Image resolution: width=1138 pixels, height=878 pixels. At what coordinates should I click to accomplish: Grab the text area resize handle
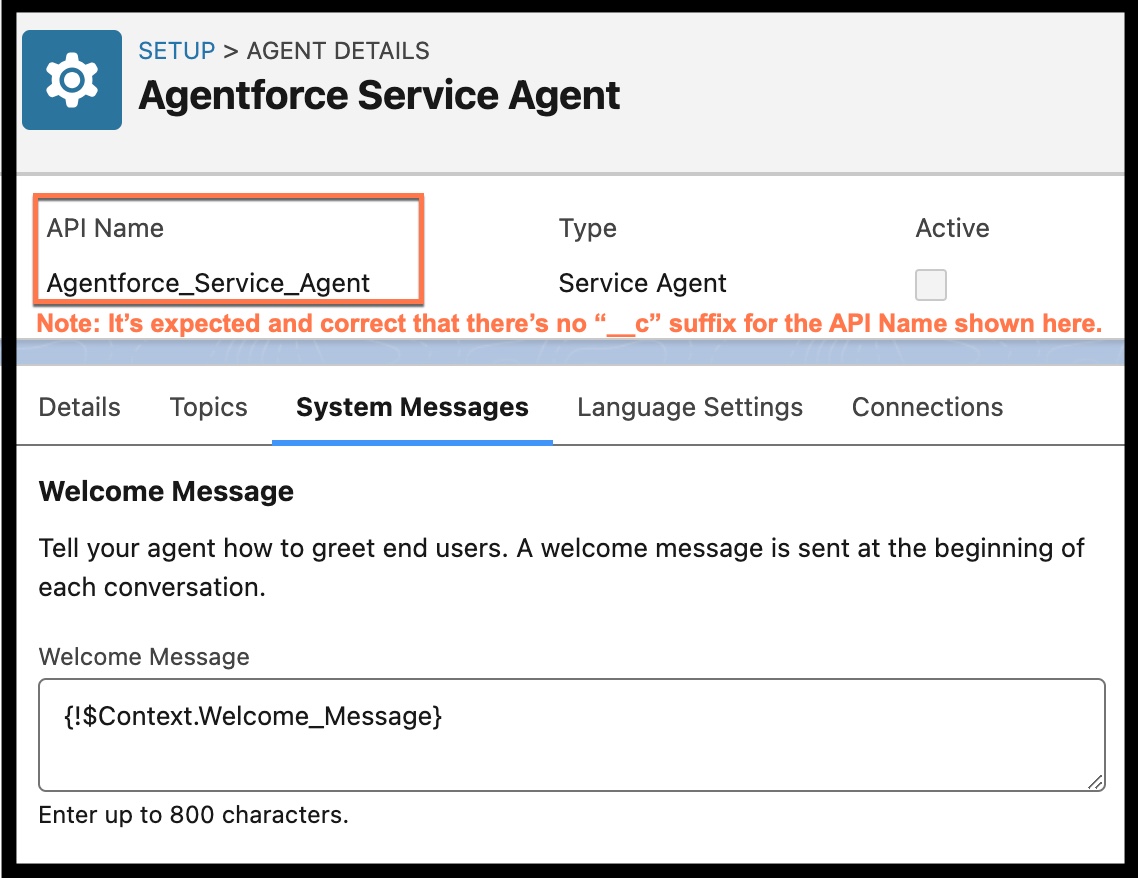click(1096, 782)
